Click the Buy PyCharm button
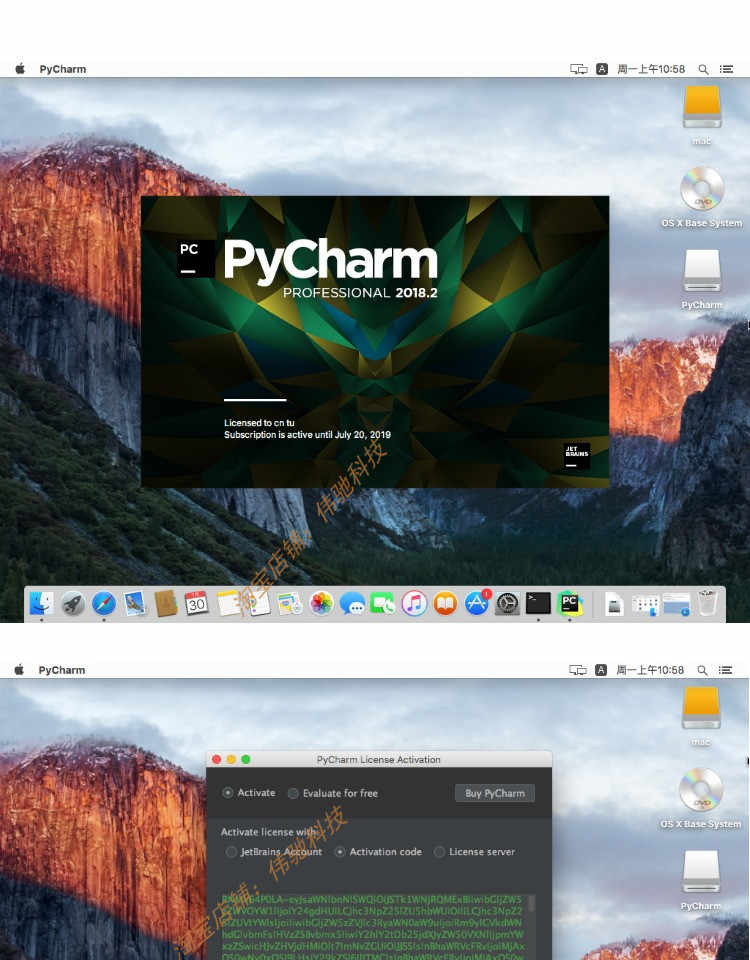Screen dimensions: 750x960 (495, 793)
